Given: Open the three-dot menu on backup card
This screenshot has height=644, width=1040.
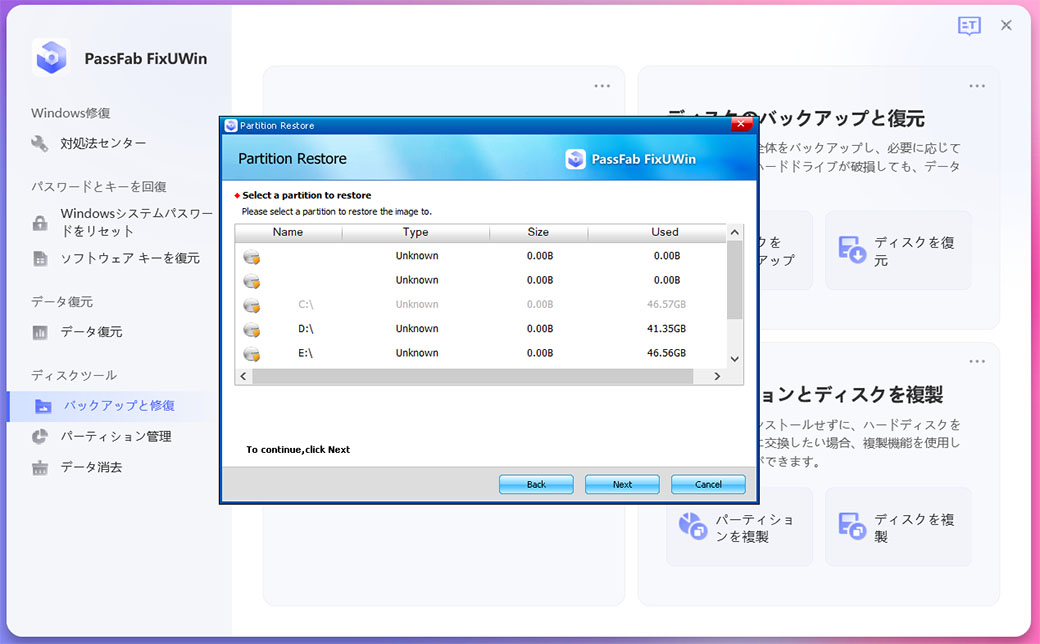Looking at the screenshot, I should tap(977, 86).
